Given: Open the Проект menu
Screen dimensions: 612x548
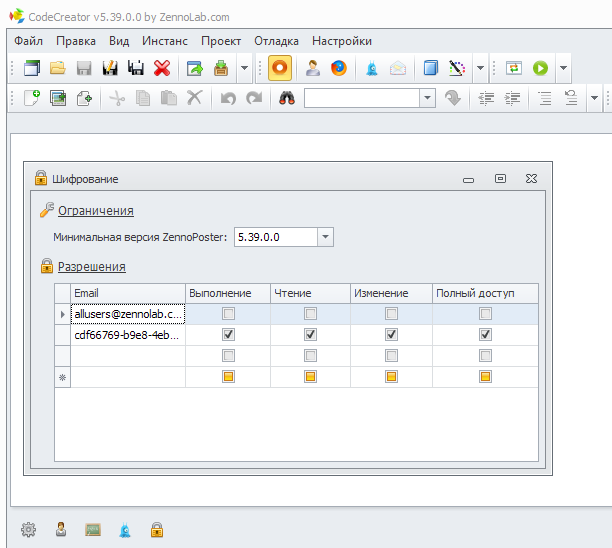Looking at the screenshot, I should [x=221, y=41].
